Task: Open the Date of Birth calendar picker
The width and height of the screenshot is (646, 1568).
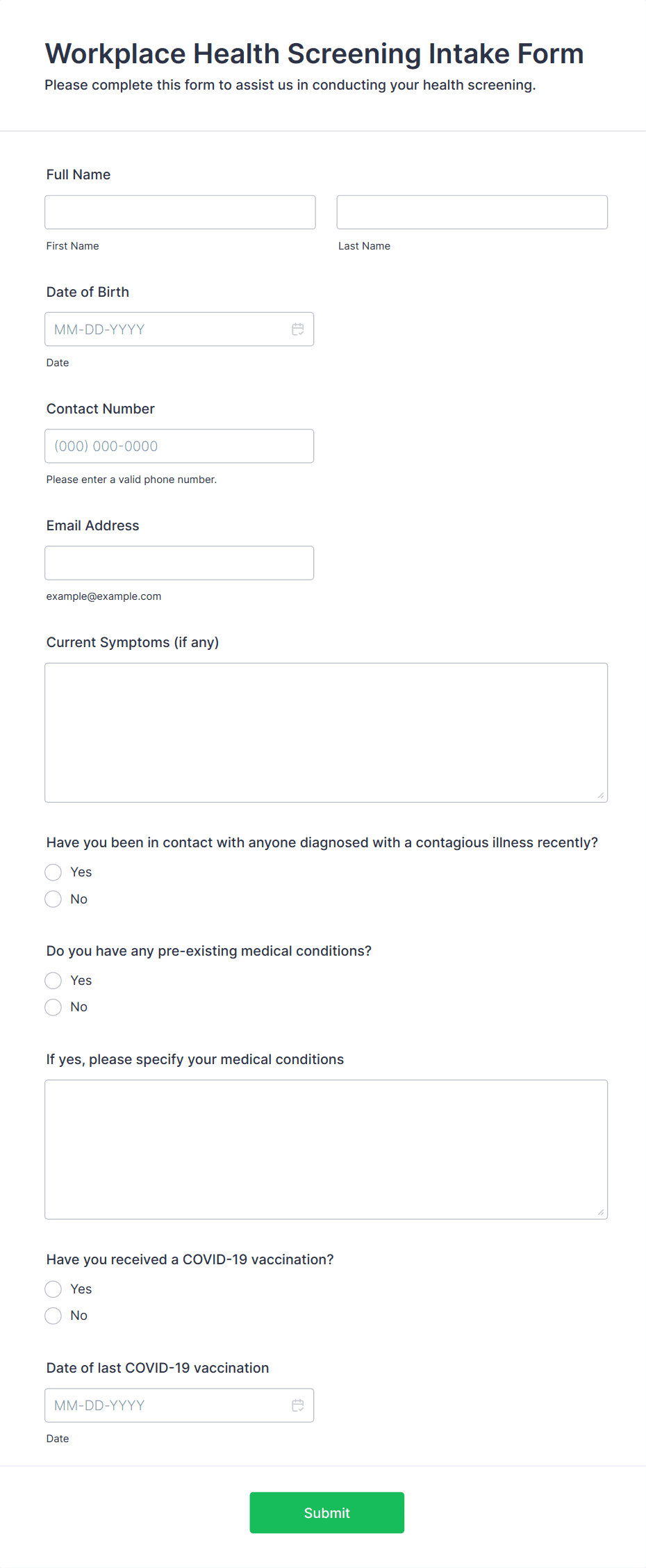Action: click(x=298, y=329)
